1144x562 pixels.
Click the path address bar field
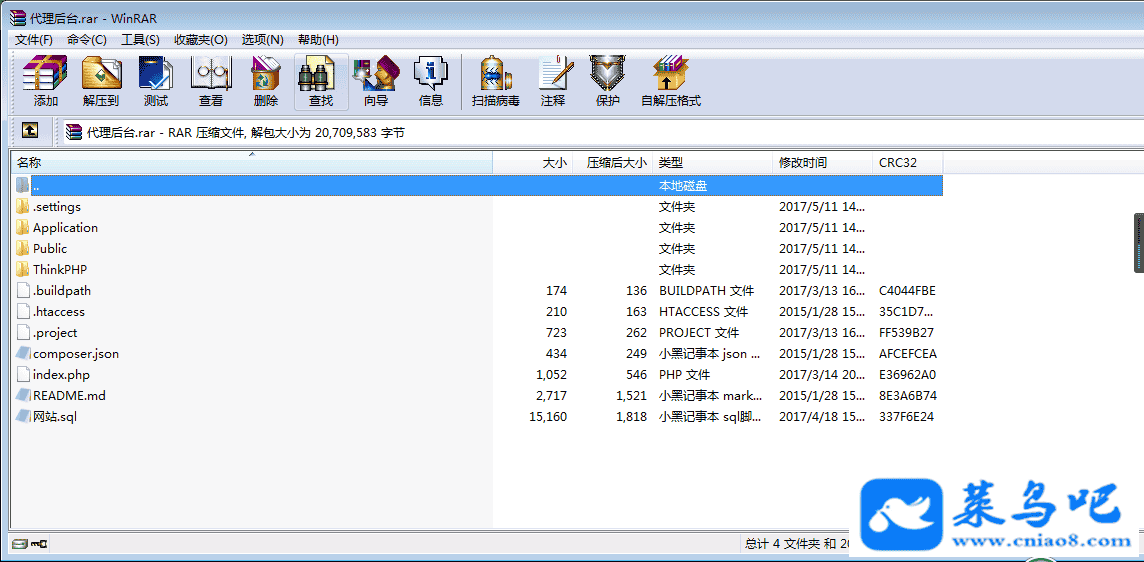point(600,132)
